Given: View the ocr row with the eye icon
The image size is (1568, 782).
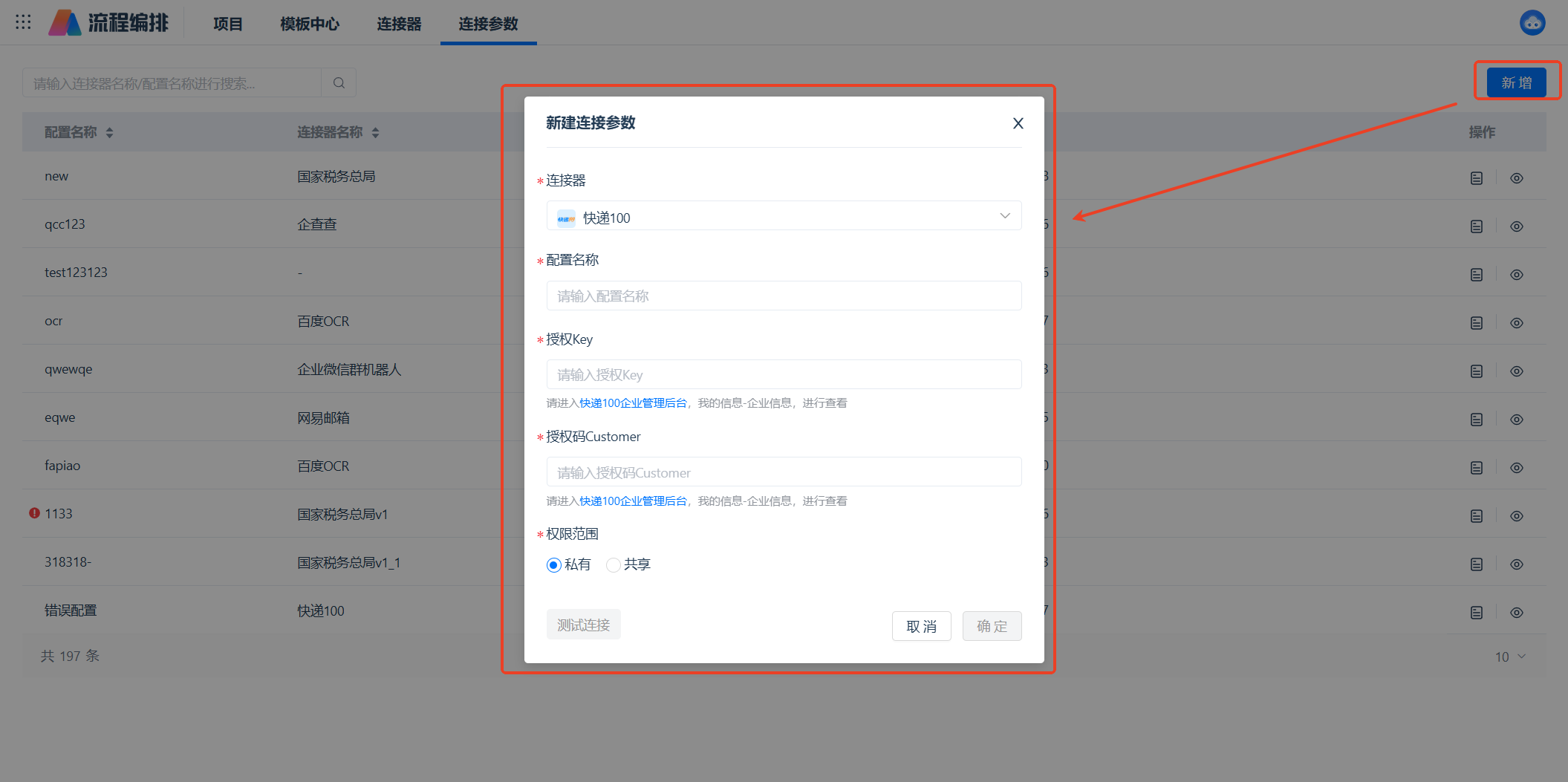Looking at the screenshot, I should tap(1516, 323).
